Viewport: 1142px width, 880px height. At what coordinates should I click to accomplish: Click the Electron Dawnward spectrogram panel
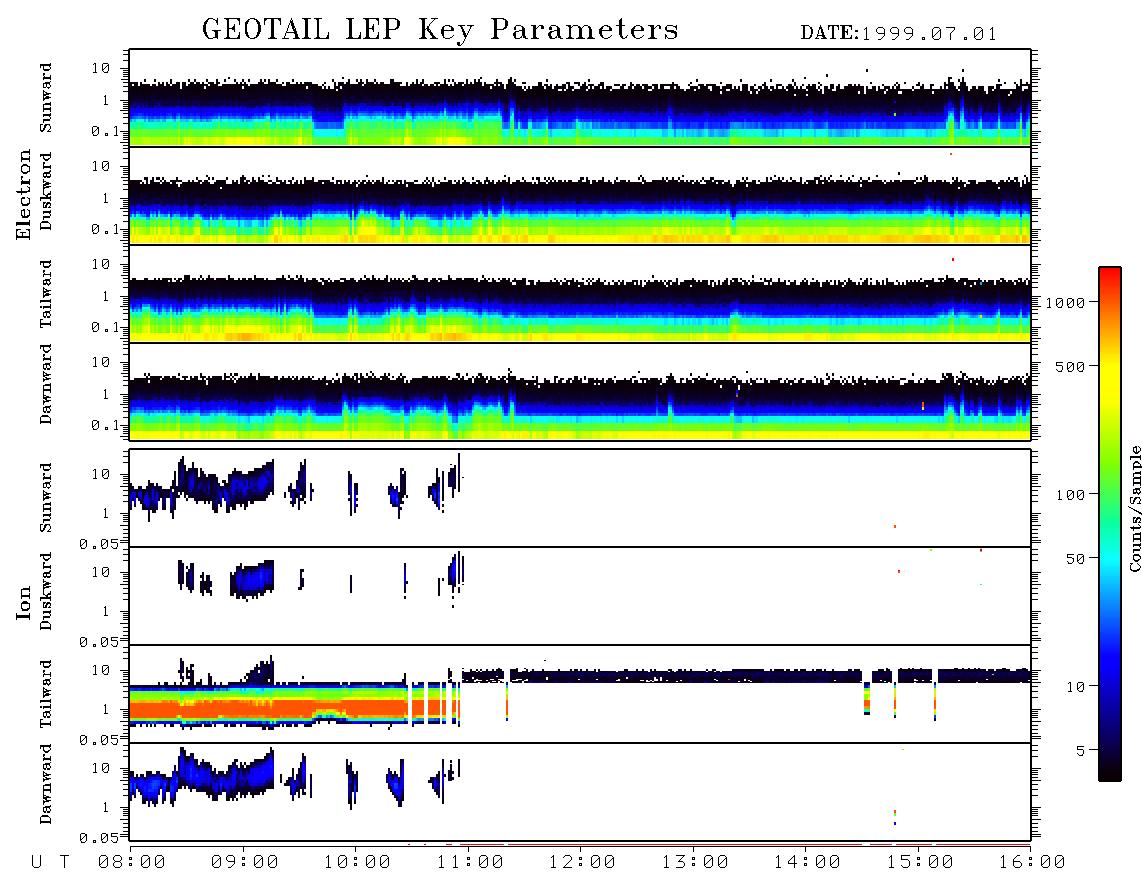(x=580, y=392)
